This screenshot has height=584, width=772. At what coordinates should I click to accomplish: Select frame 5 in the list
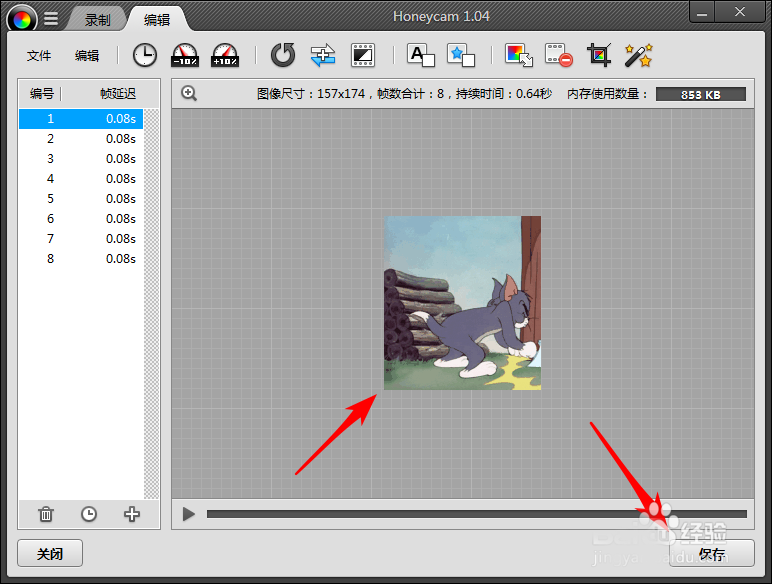[x=81, y=198]
